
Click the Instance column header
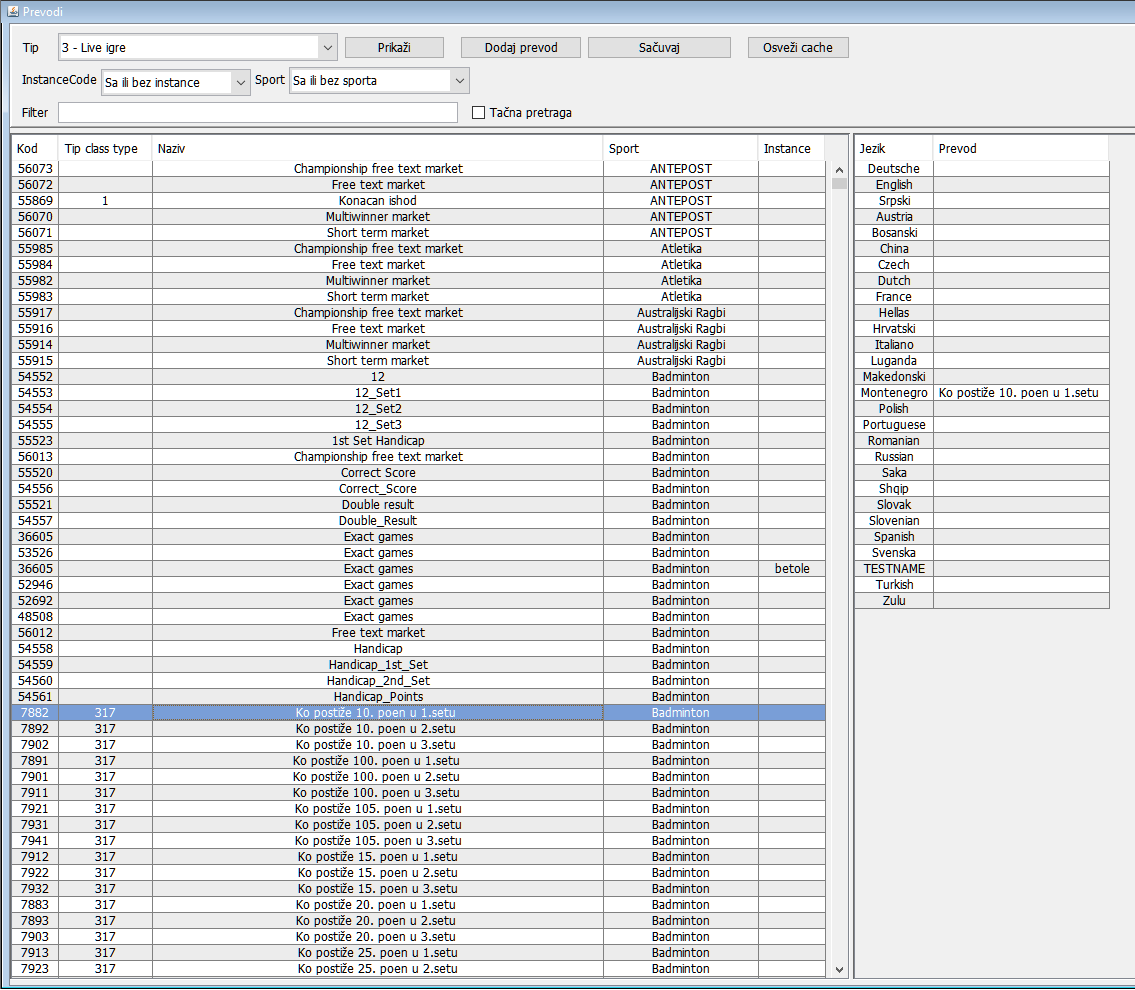pyautogui.click(x=791, y=148)
